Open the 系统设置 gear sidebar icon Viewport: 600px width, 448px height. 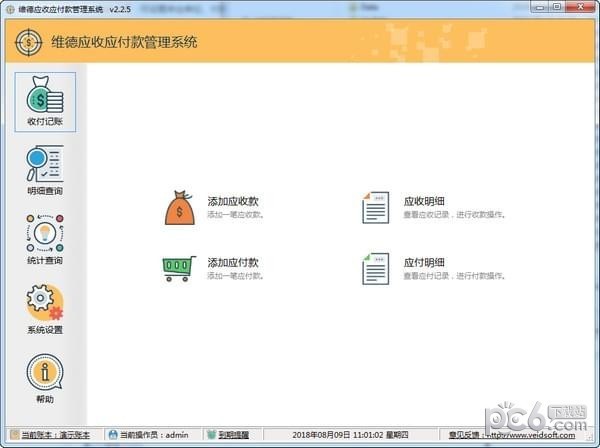[45, 303]
